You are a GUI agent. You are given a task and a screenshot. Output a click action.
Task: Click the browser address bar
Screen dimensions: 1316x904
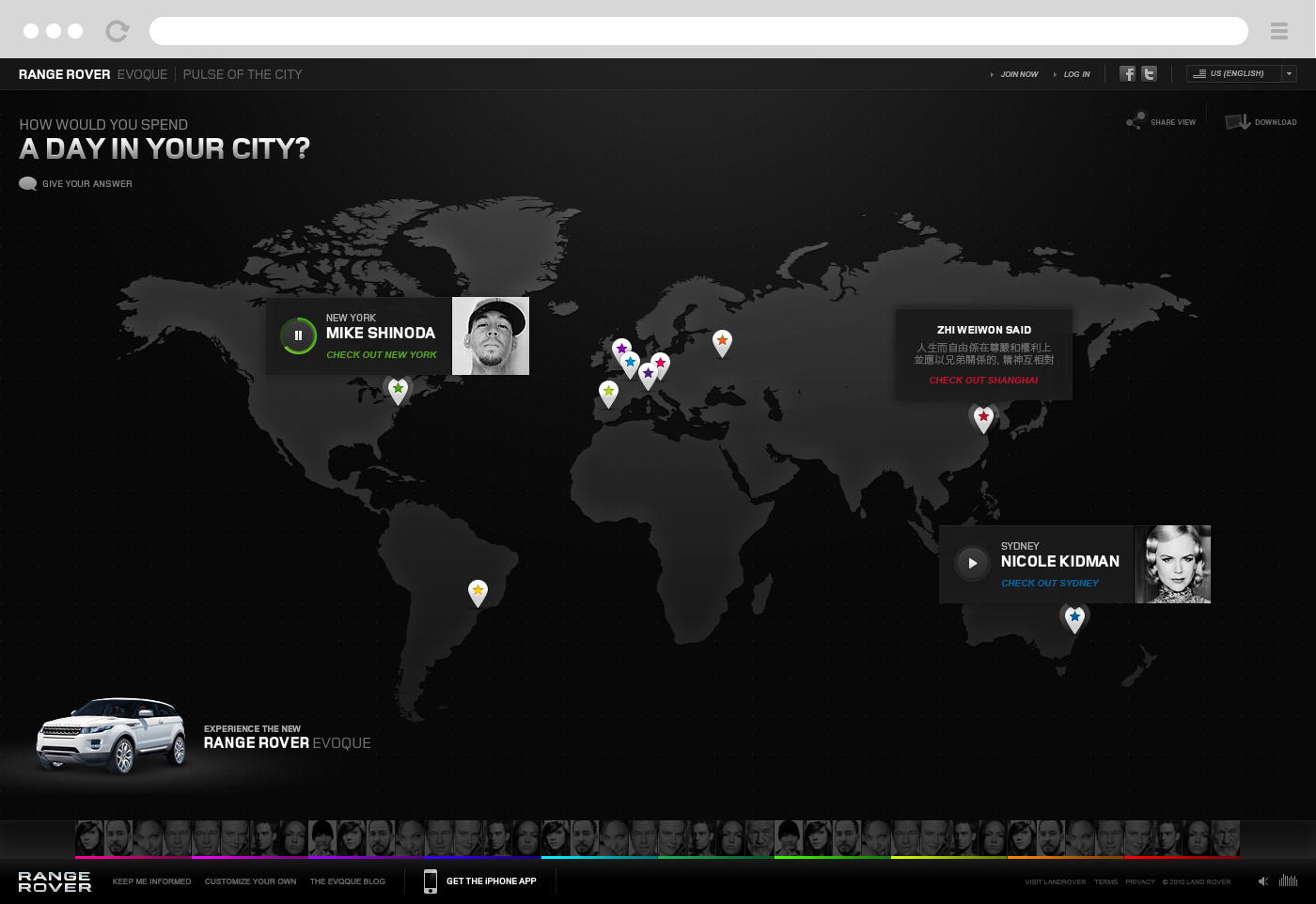click(x=698, y=31)
